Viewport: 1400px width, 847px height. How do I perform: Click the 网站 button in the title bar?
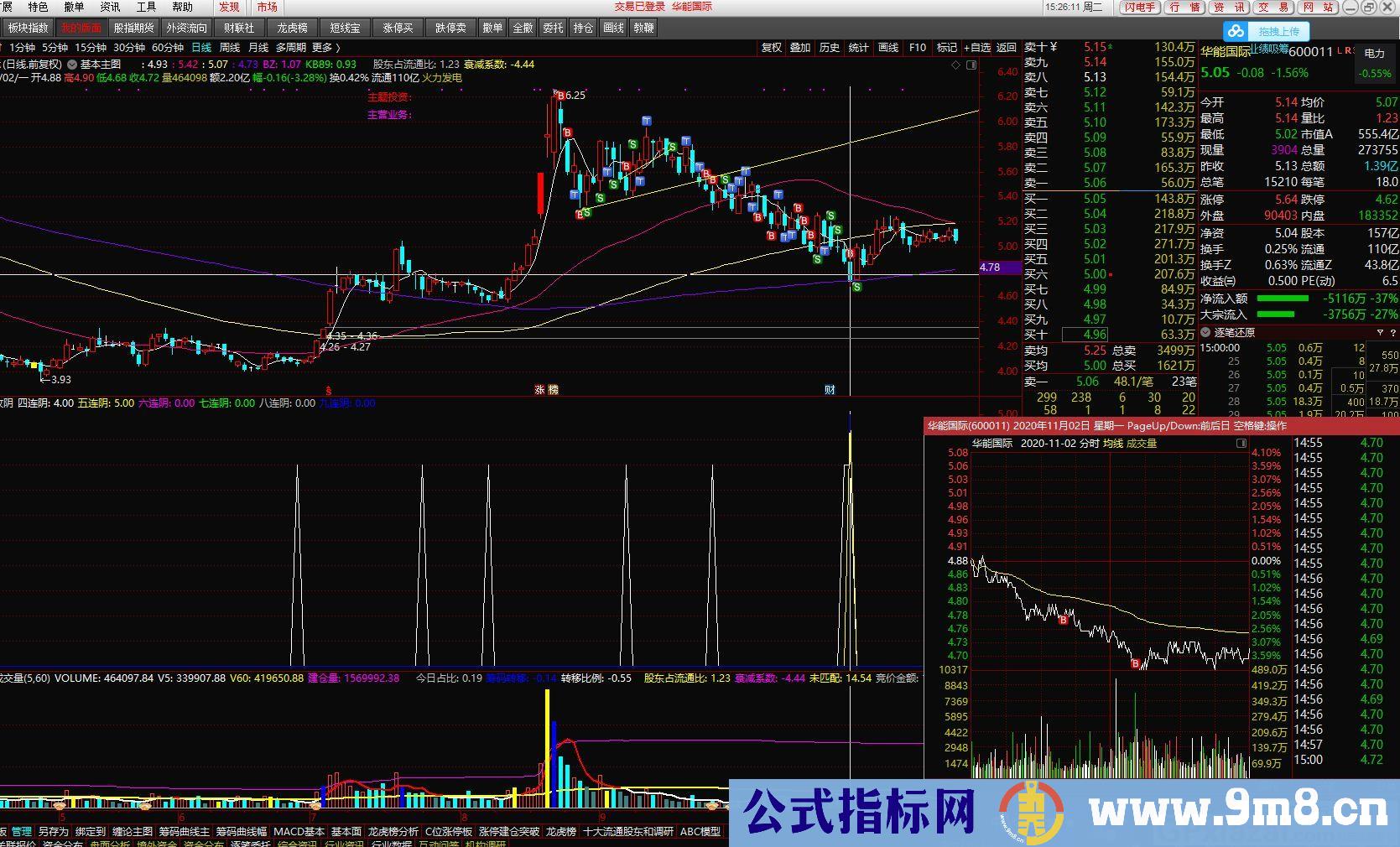tap(1316, 7)
